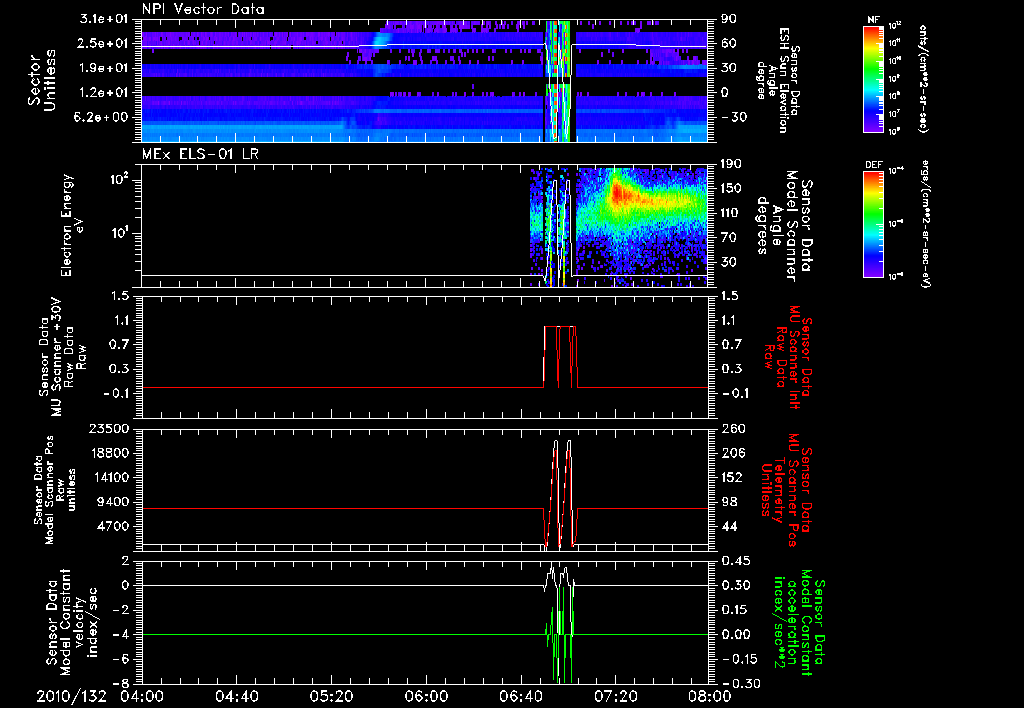Click the 'cnts/(cm**2-sr-sec)' NF units label

click(923, 78)
